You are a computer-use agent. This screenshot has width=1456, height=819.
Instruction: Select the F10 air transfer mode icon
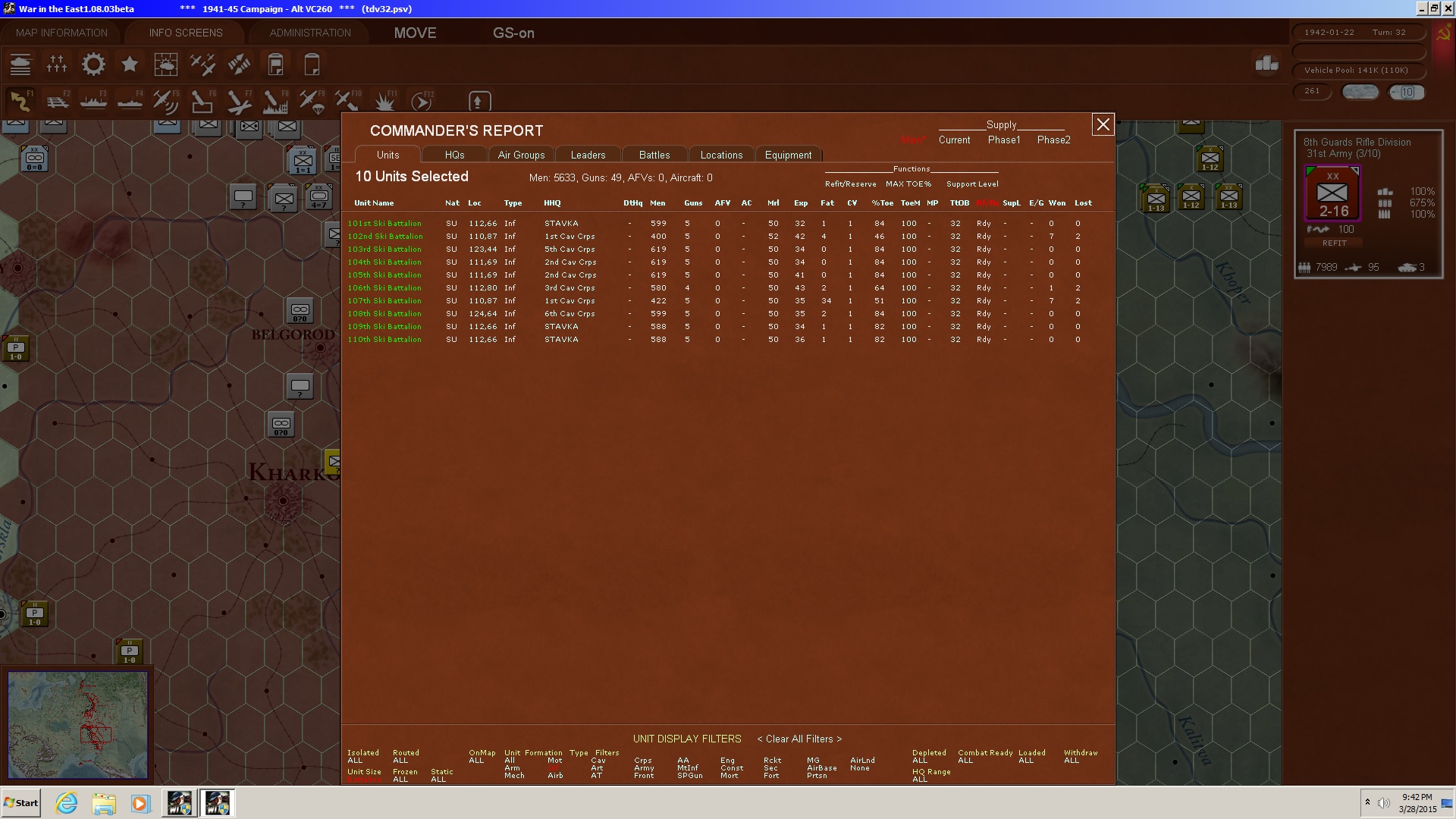coord(348,101)
